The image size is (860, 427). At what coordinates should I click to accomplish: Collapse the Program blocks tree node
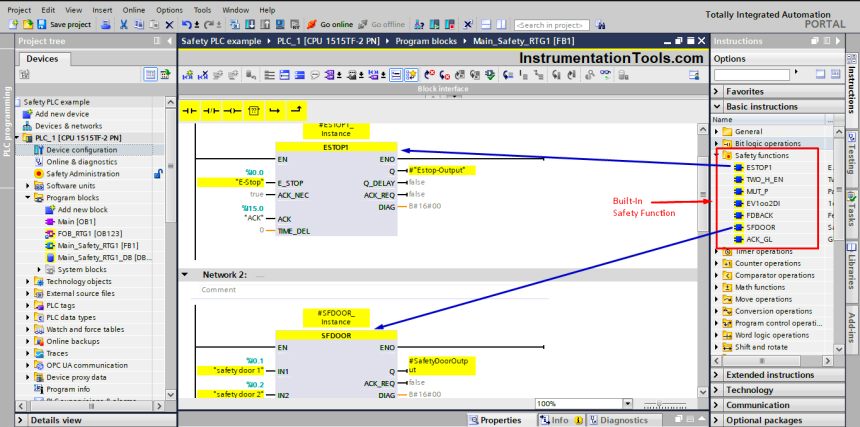point(28,198)
